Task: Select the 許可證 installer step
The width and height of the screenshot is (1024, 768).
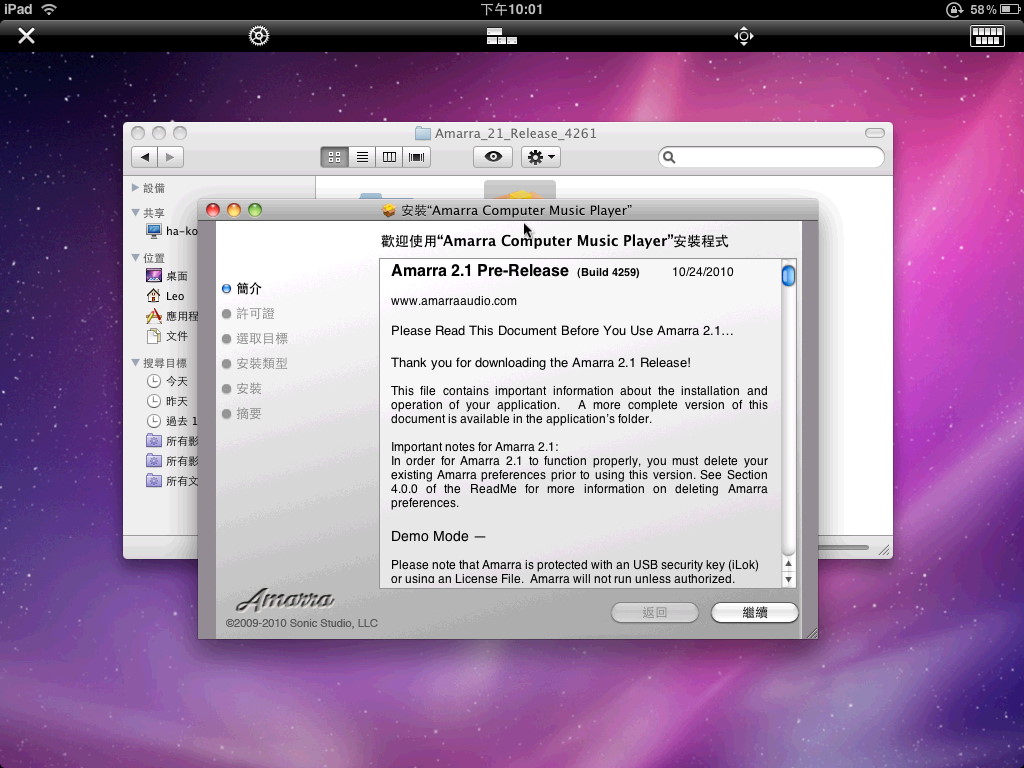Action: click(x=248, y=313)
